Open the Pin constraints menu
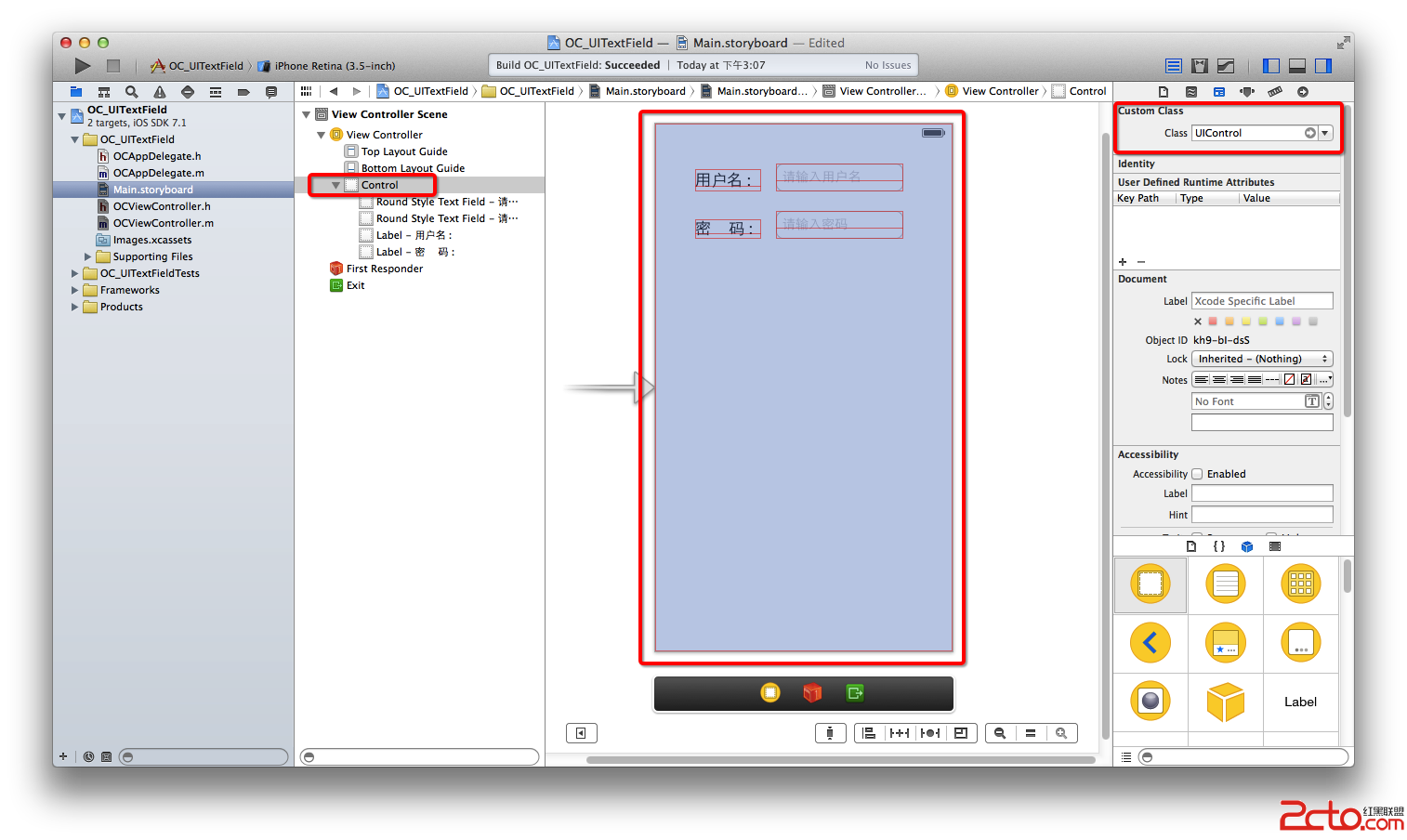Viewport: 1407px width, 840px height. (900, 733)
